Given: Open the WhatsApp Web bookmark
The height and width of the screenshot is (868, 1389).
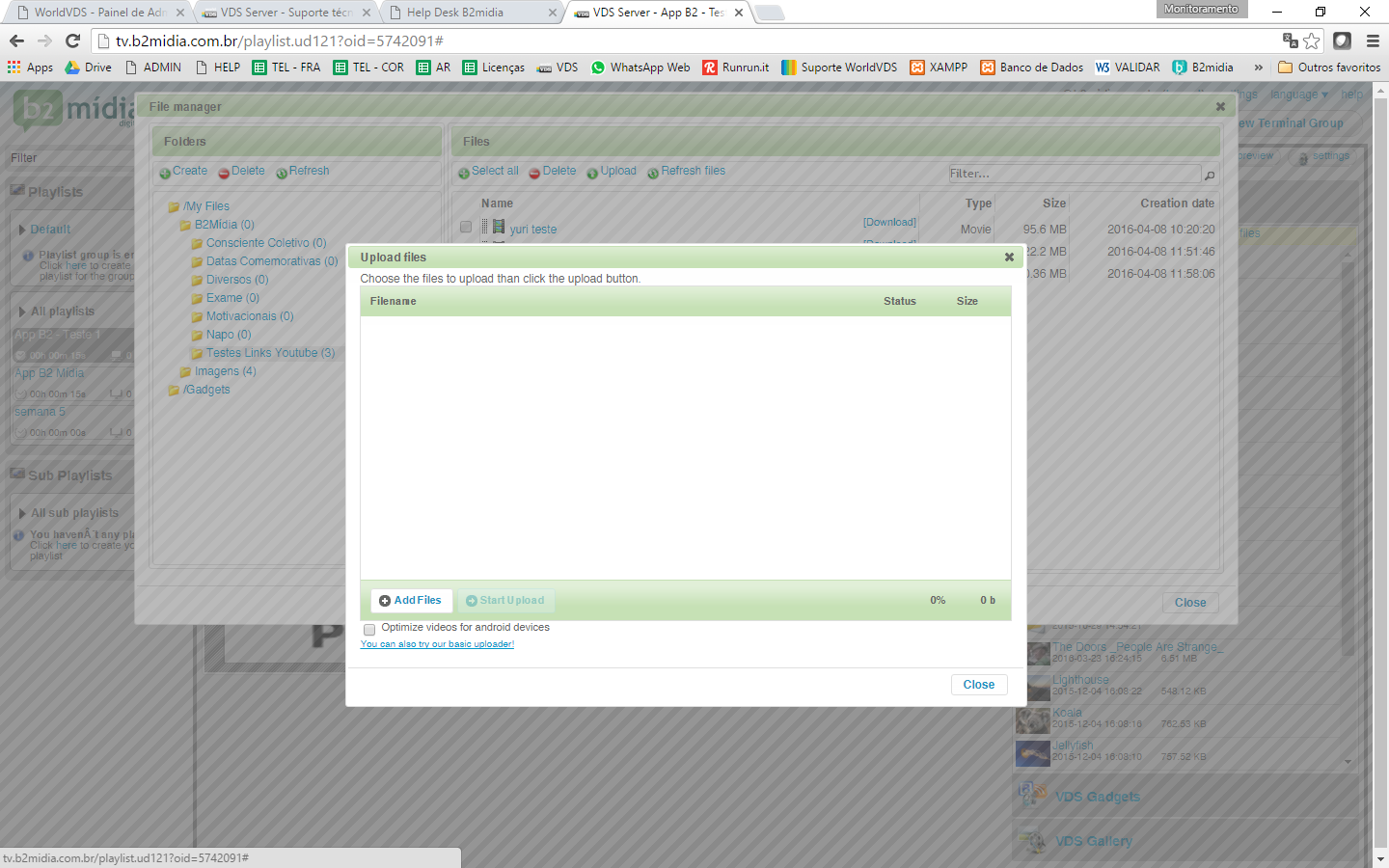Looking at the screenshot, I should pyautogui.click(x=640, y=68).
